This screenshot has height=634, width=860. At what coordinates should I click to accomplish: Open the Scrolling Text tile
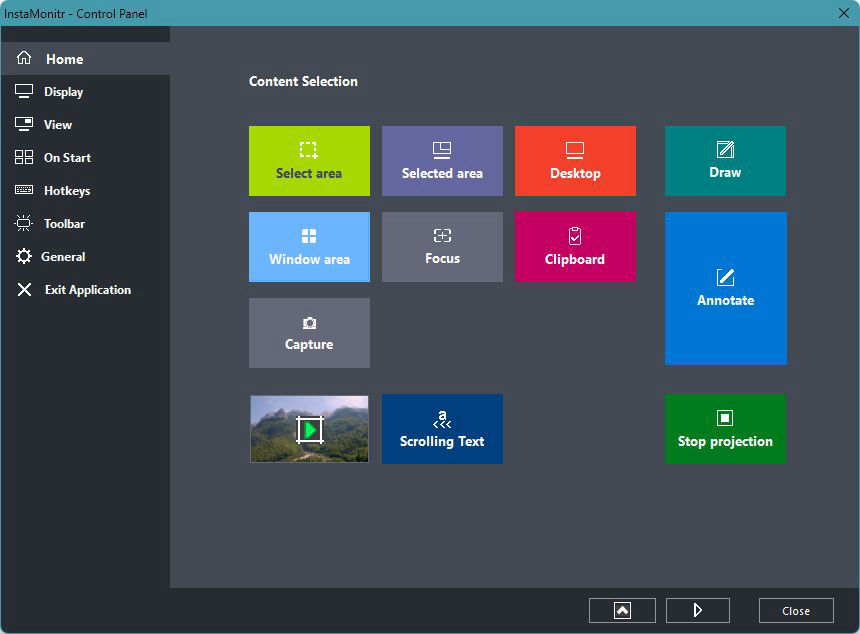tap(442, 429)
